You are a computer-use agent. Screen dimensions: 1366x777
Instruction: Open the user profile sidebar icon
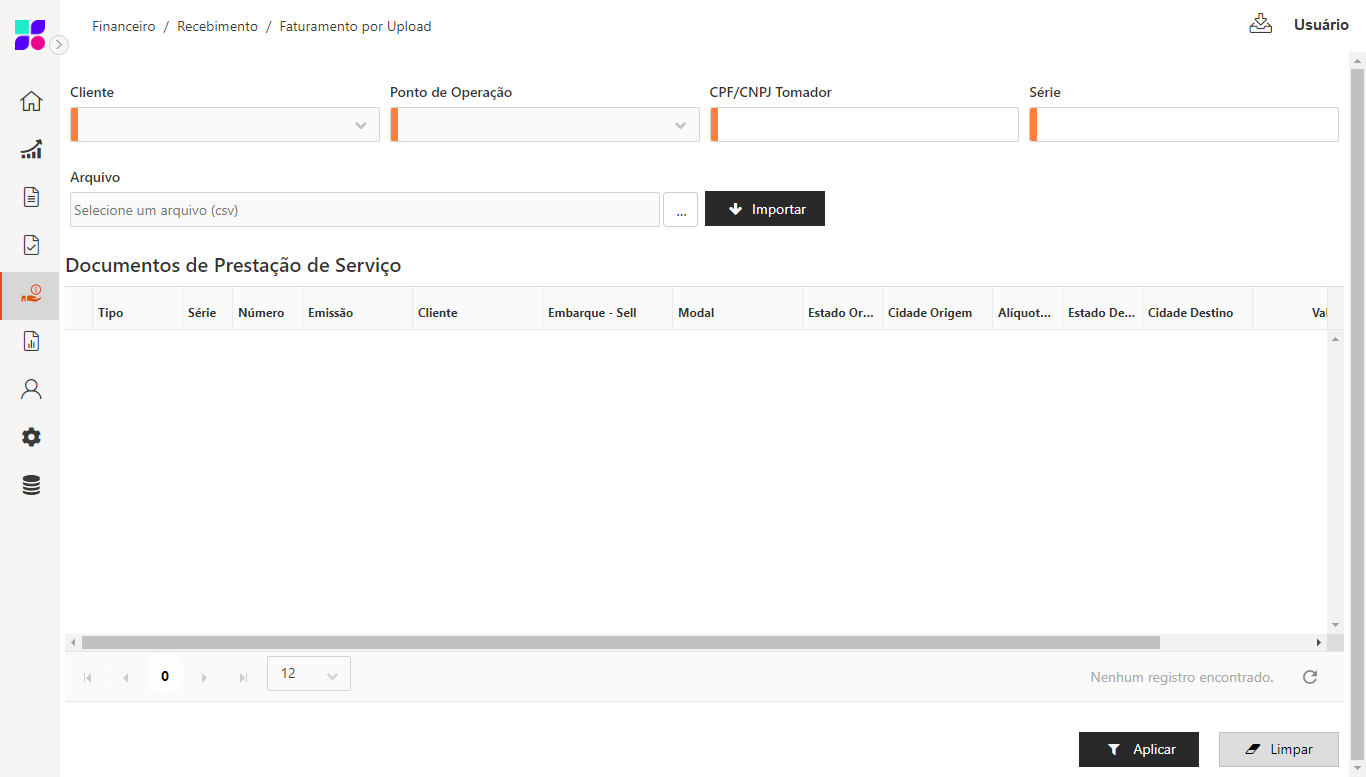point(31,389)
